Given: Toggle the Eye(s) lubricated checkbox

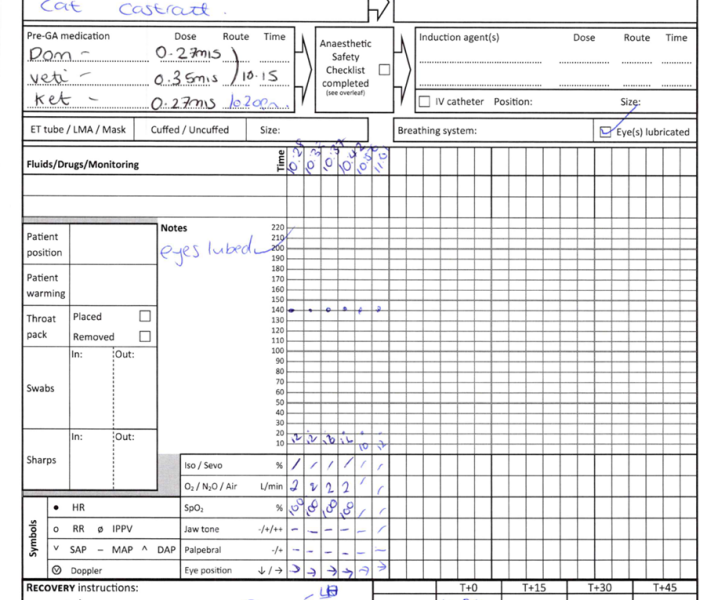Looking at the screenshot, I should coord(605,132).
